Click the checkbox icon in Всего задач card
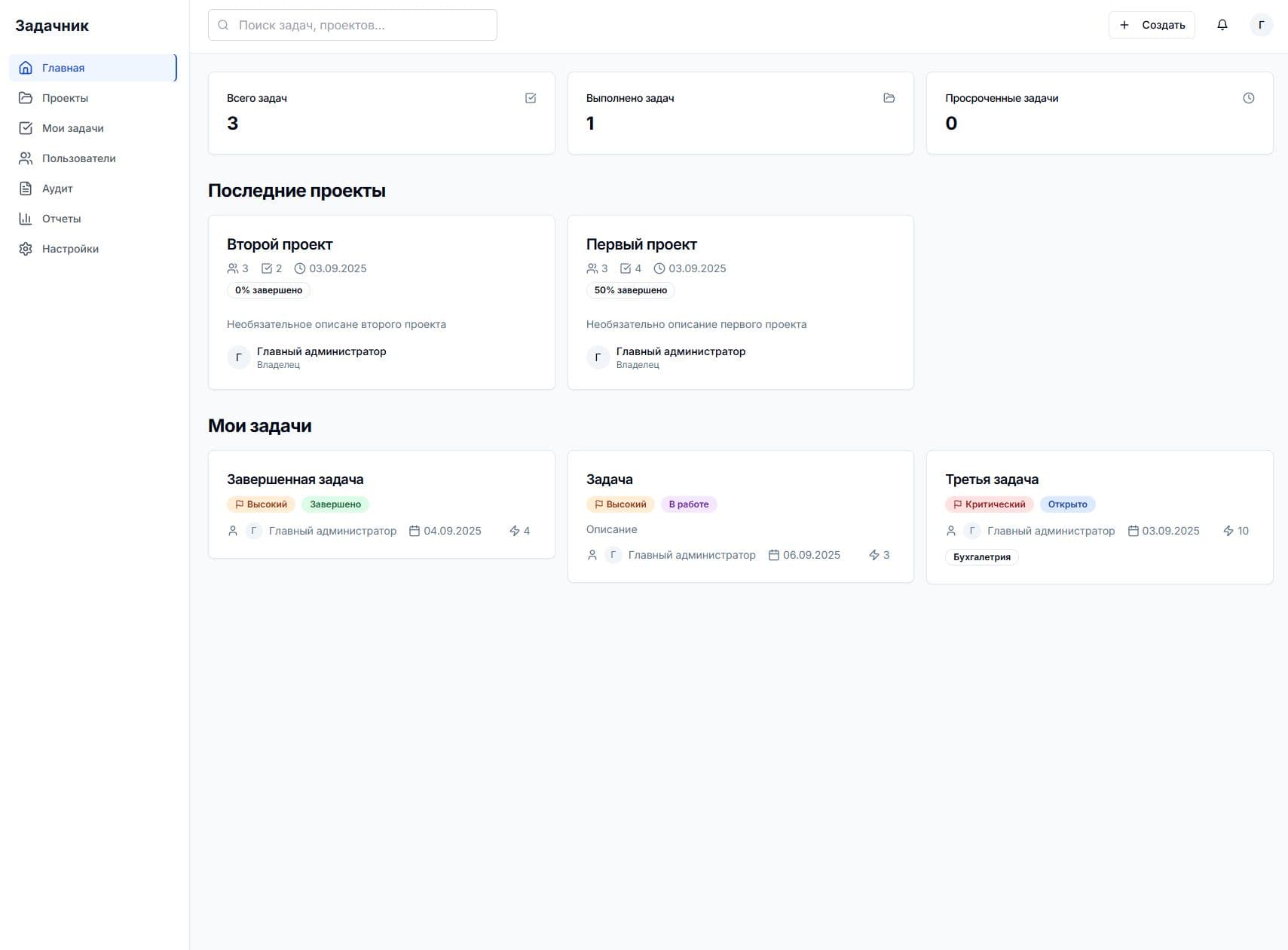The width and height of the screenshot is (1288, 950). pos(531,98)
